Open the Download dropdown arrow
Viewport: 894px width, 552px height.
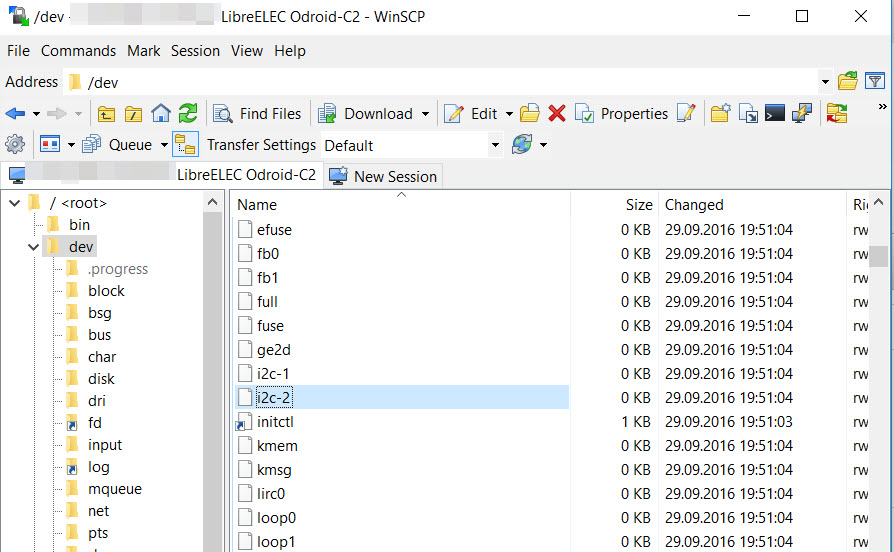pyautogui.click(x=426, y=114)
